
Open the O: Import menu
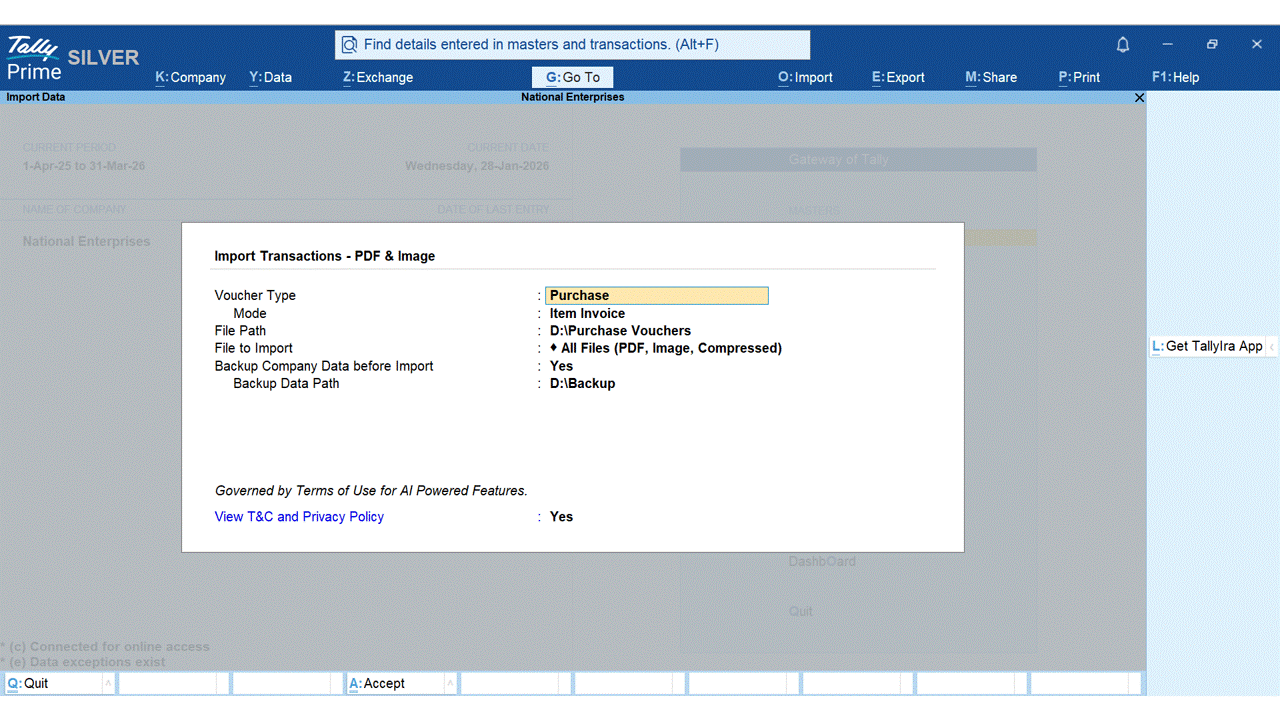click(805, 77)
